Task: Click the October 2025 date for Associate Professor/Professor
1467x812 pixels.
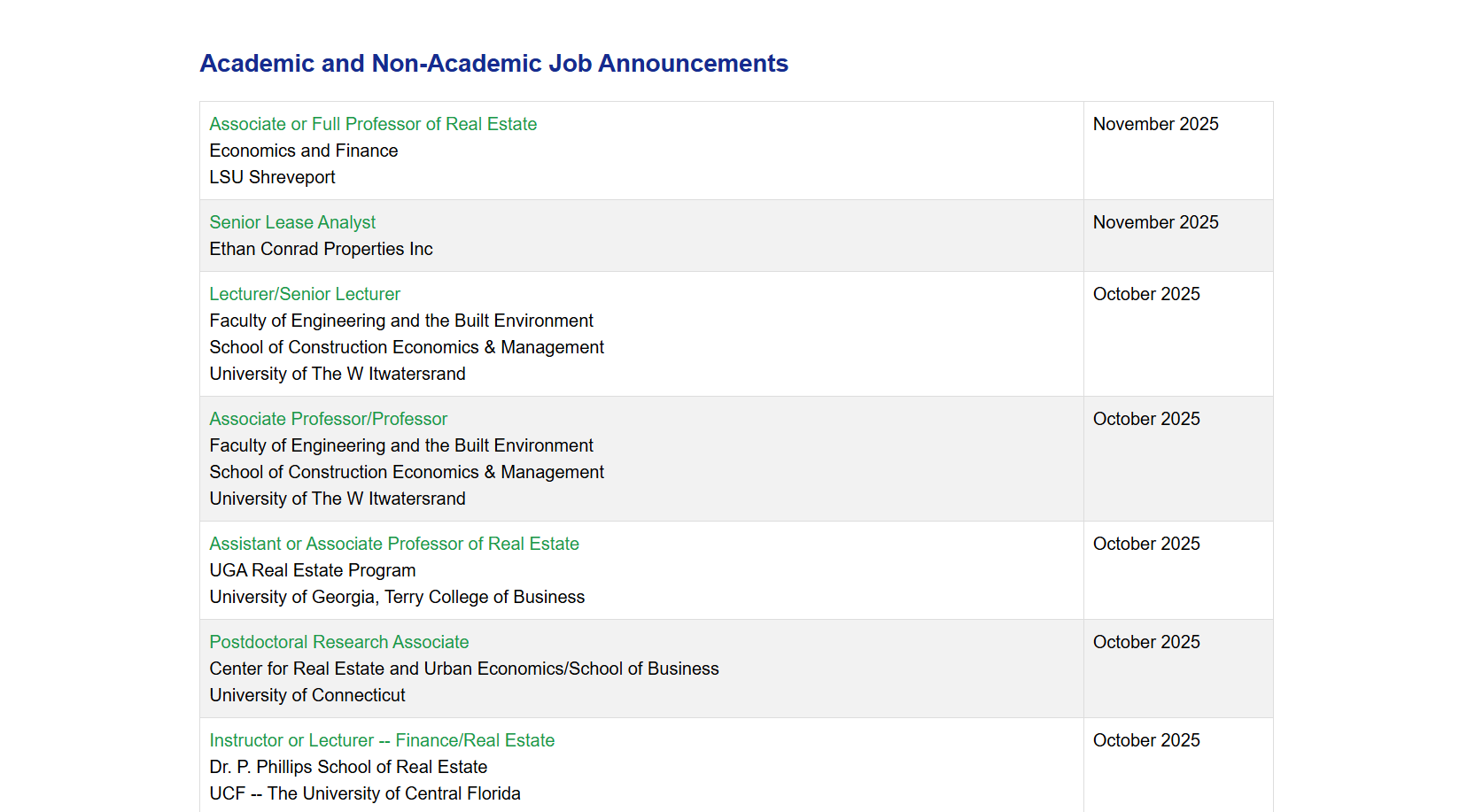Action: coord(1146,419)
